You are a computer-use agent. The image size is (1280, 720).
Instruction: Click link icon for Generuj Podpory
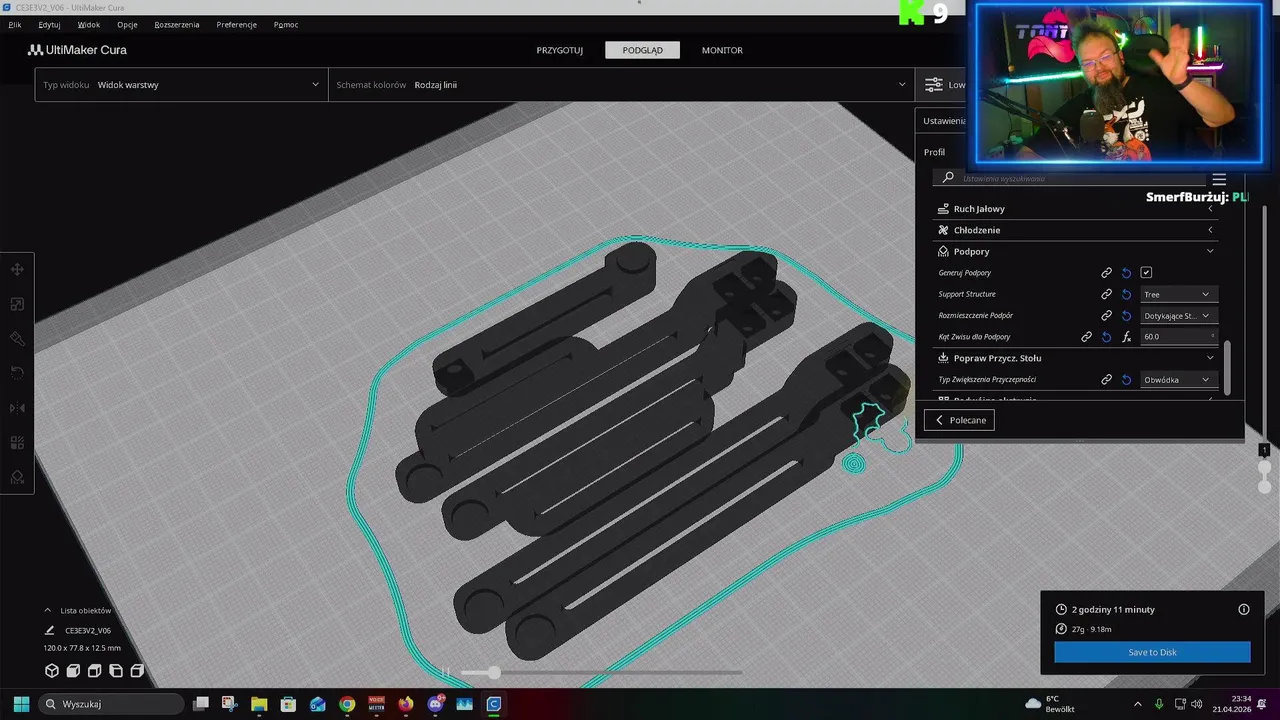(x=1106, y=273)
